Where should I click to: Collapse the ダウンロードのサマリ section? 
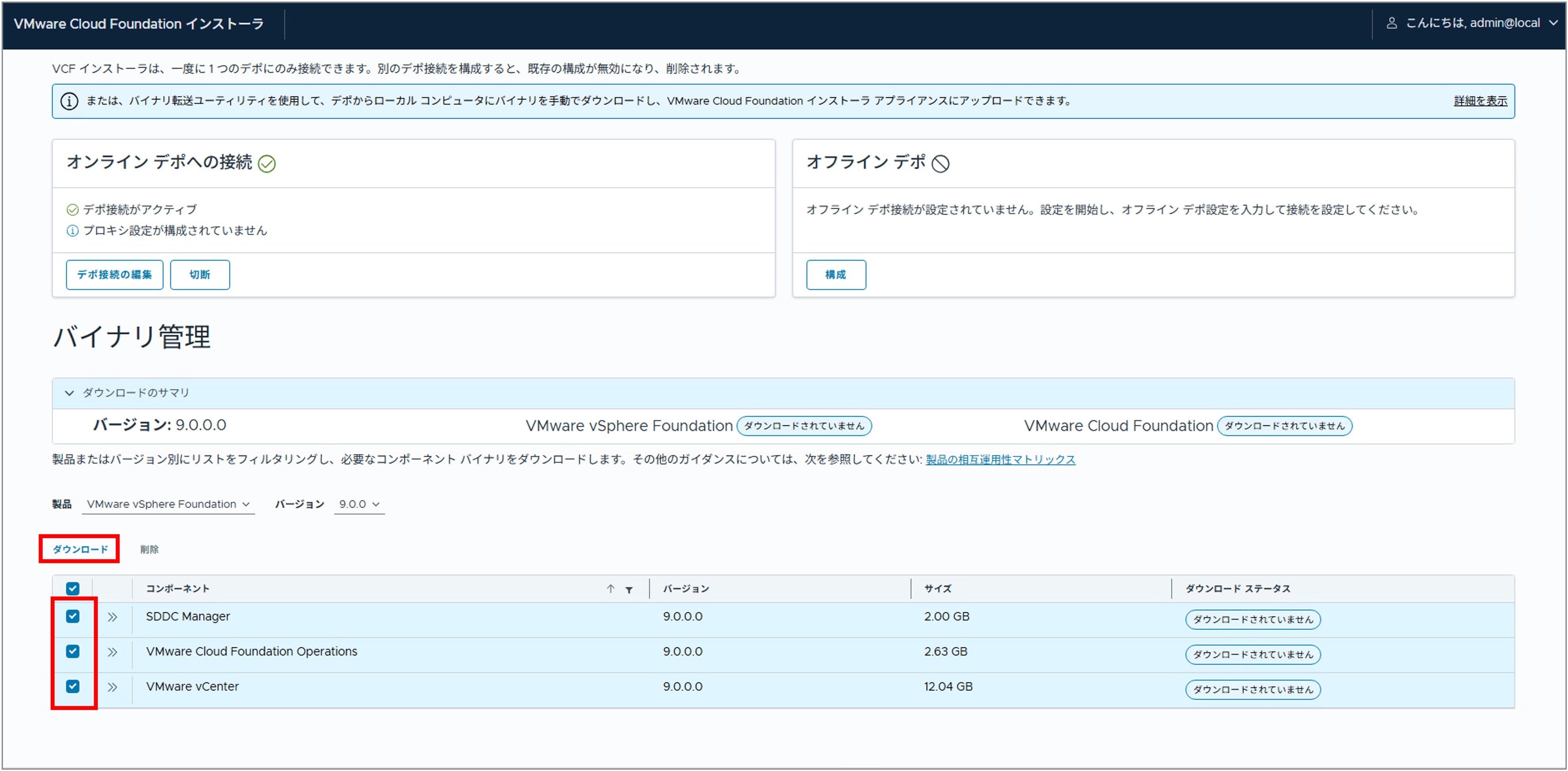pos(69,393)
